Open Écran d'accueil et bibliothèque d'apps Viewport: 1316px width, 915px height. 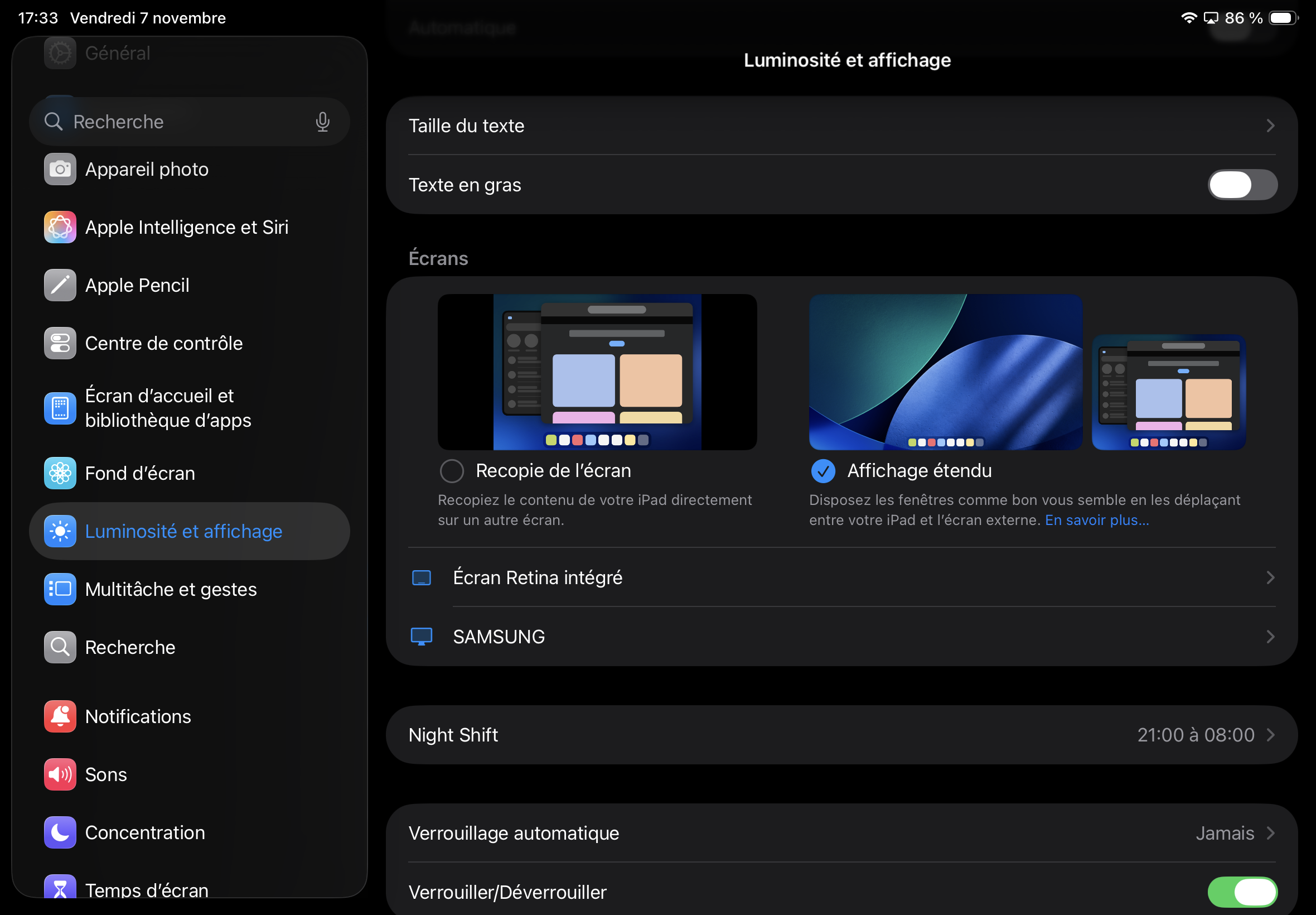pyautogui.click(x=168, y=408)
